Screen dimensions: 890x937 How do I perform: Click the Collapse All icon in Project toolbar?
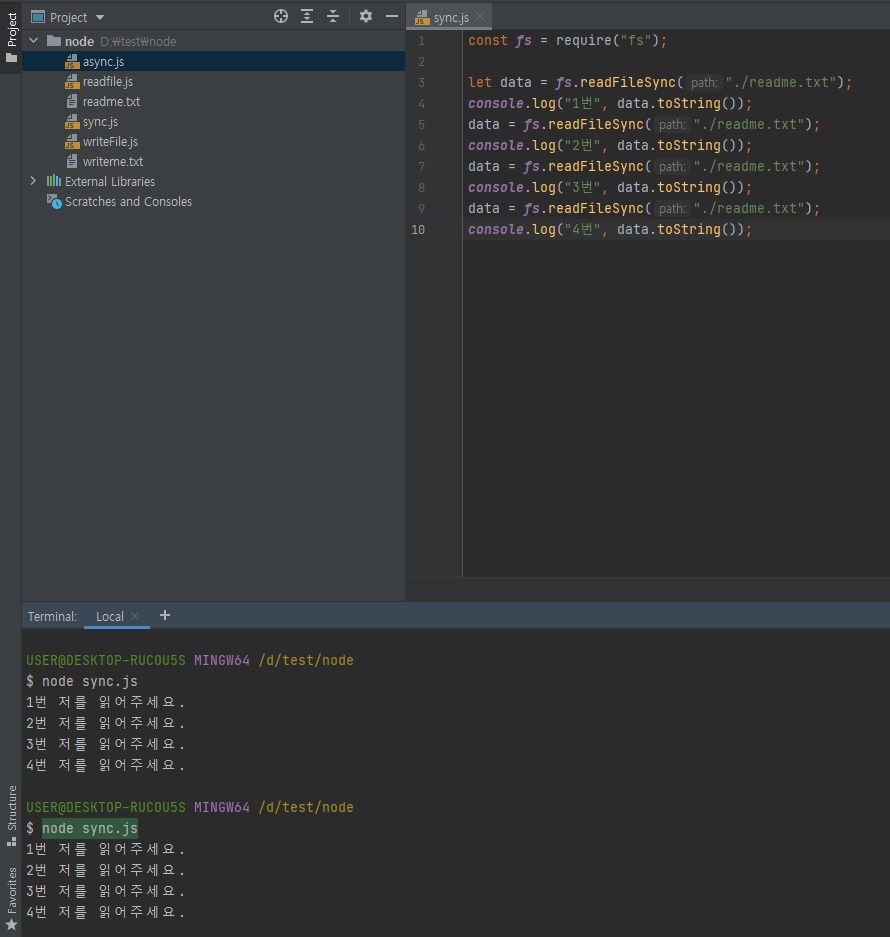pos(333,17)
